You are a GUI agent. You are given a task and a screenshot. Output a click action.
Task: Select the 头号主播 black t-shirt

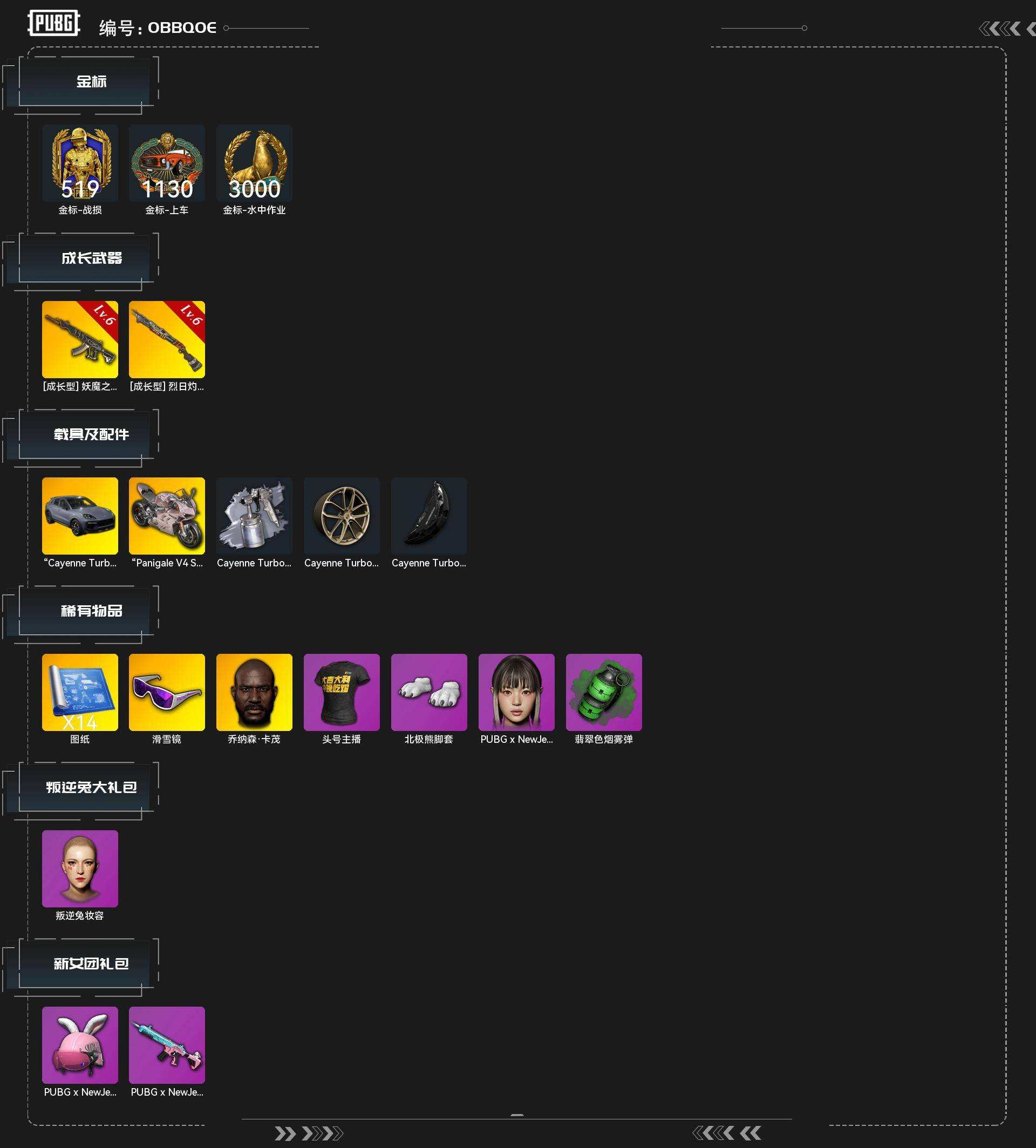(342, 693)
